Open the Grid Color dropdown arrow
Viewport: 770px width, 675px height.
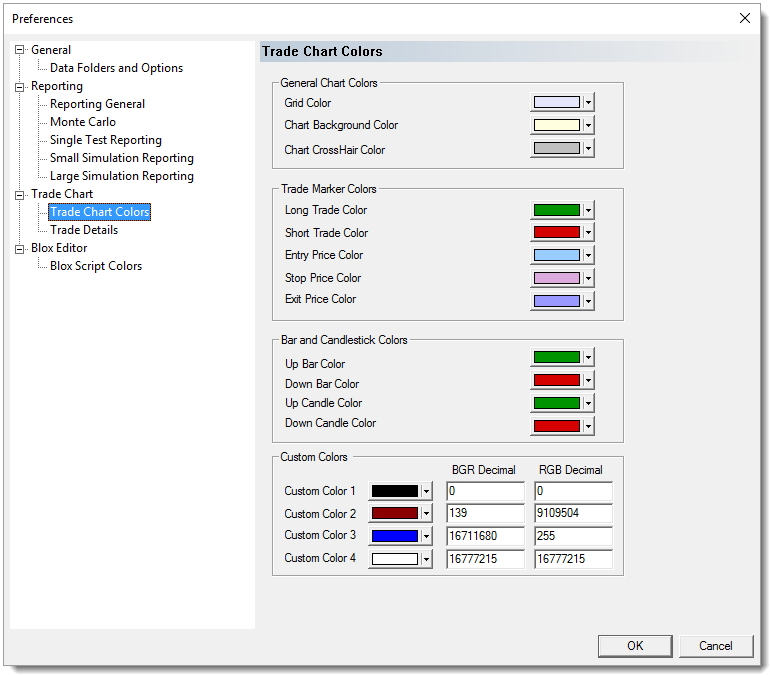coord(589,102)
